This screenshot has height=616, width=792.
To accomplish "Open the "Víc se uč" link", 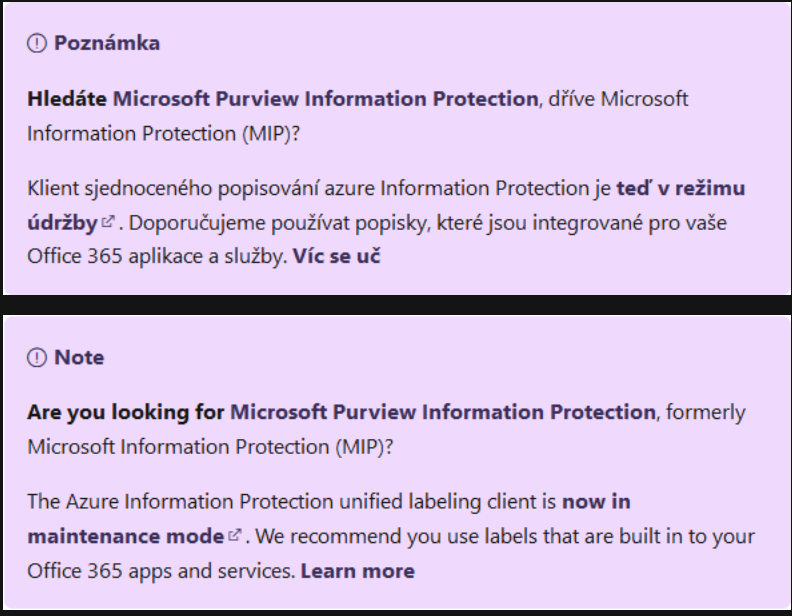I will click(x=337, y=255).
